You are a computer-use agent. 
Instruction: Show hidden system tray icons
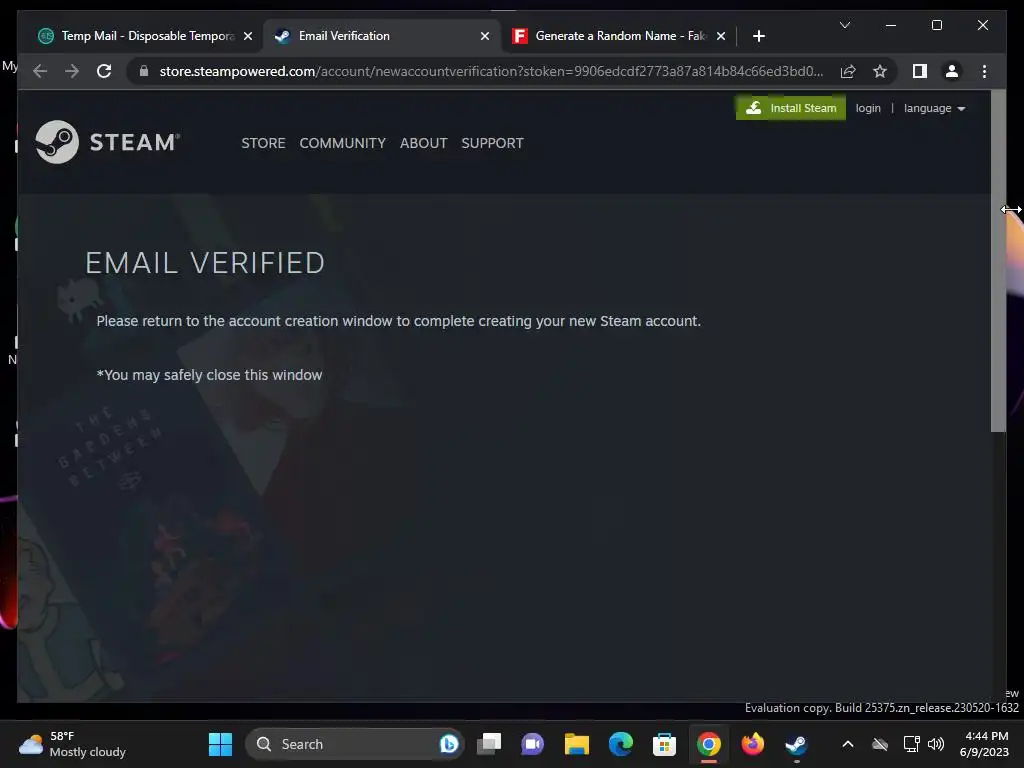coord(848,744)
